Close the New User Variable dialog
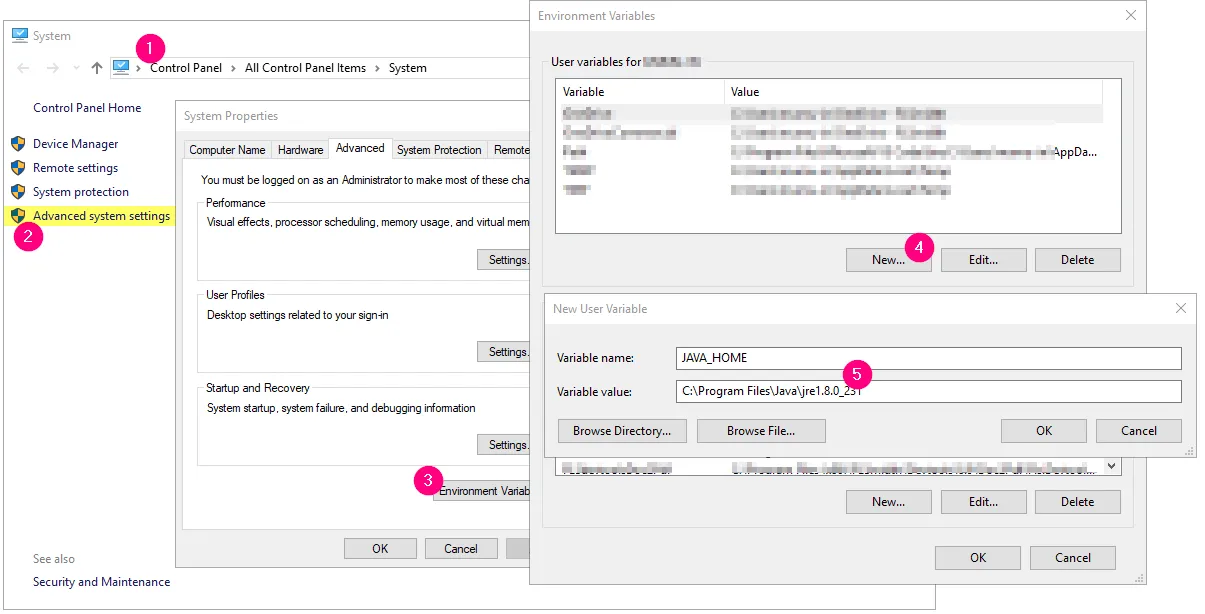This screenshot has width=1205, height=614. [x=1180, y=308]
